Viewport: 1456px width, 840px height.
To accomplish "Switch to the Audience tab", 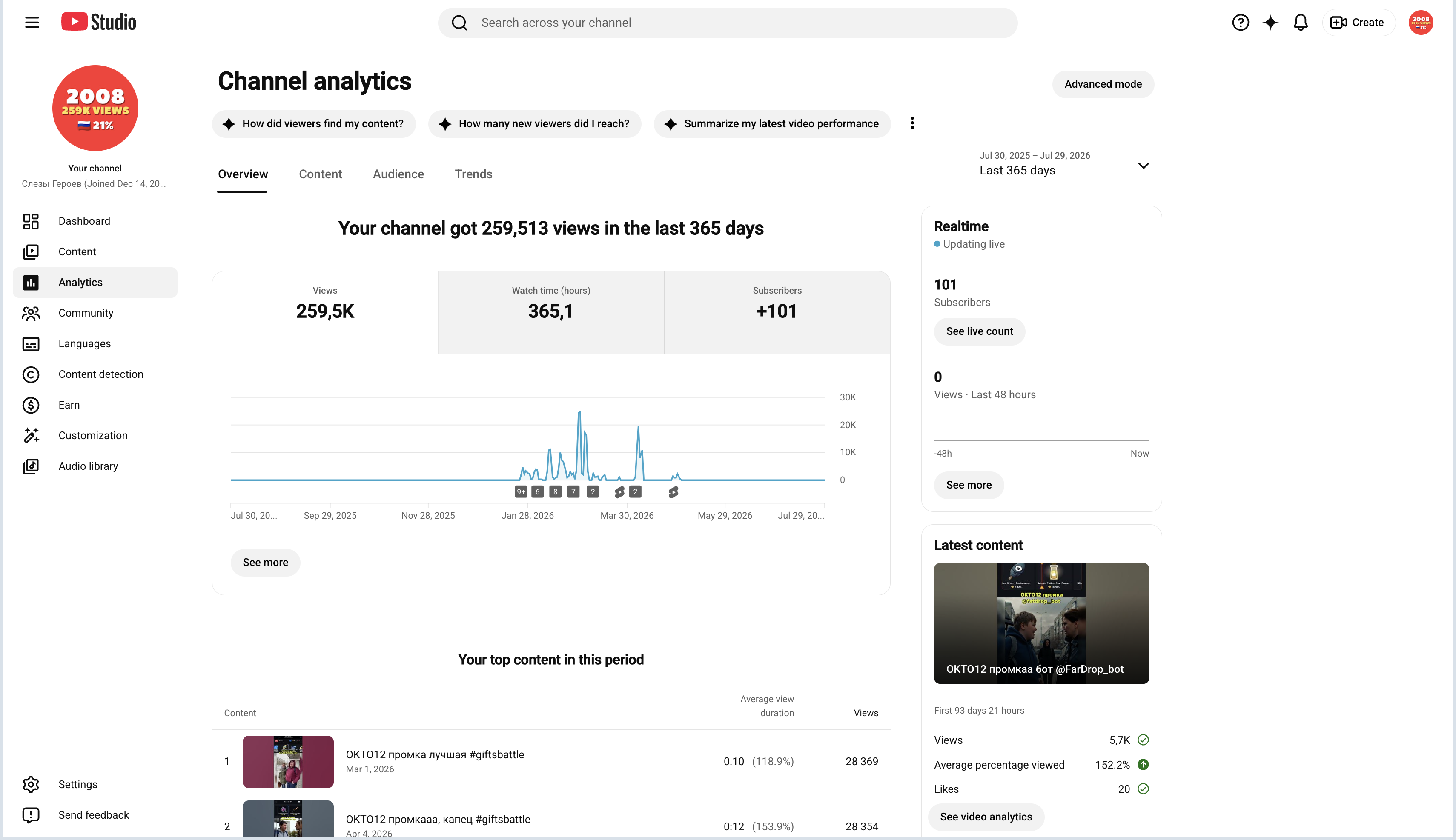I will point(398,174).
